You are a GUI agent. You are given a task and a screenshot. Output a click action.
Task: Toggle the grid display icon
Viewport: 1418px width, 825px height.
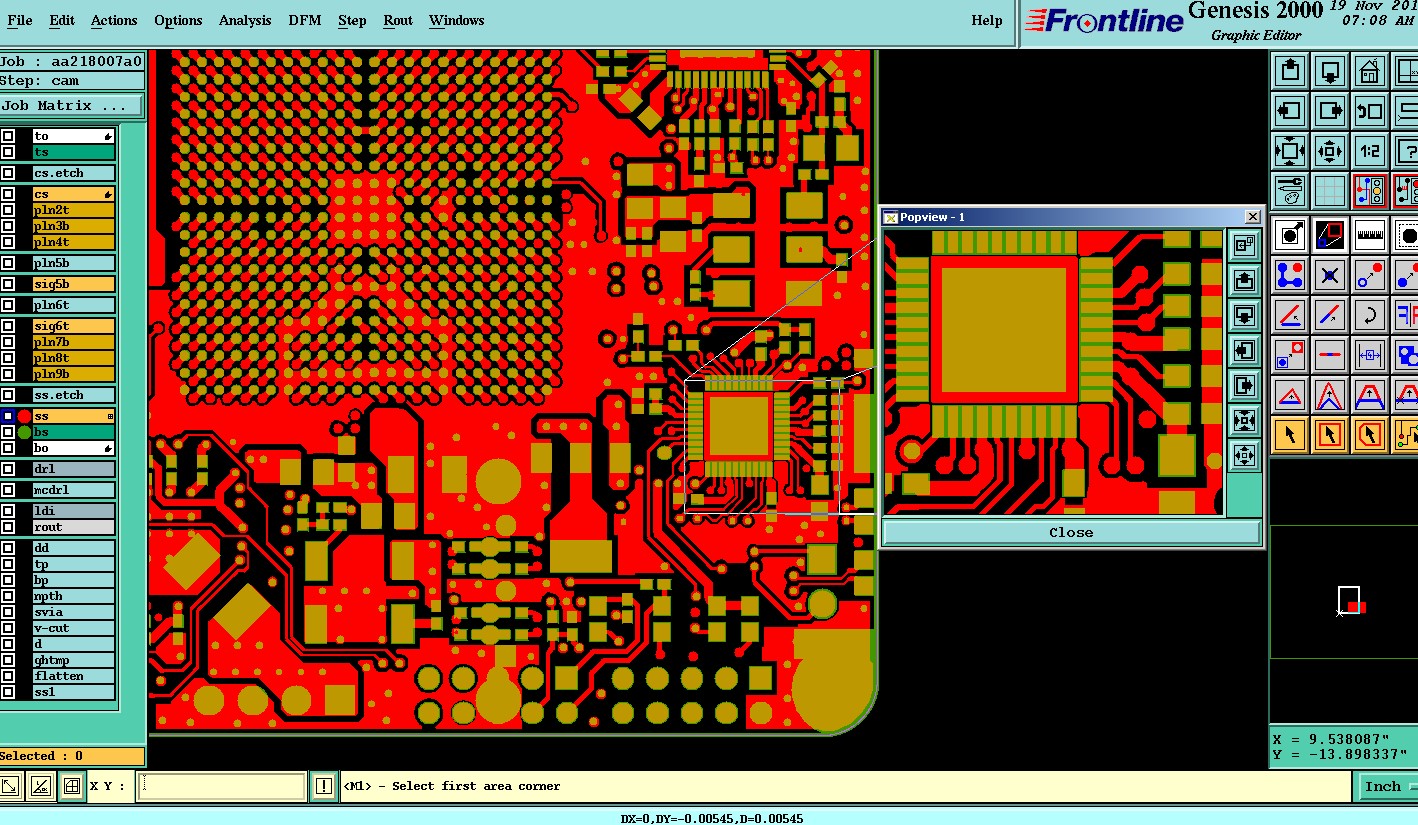tap(1330, 191)
